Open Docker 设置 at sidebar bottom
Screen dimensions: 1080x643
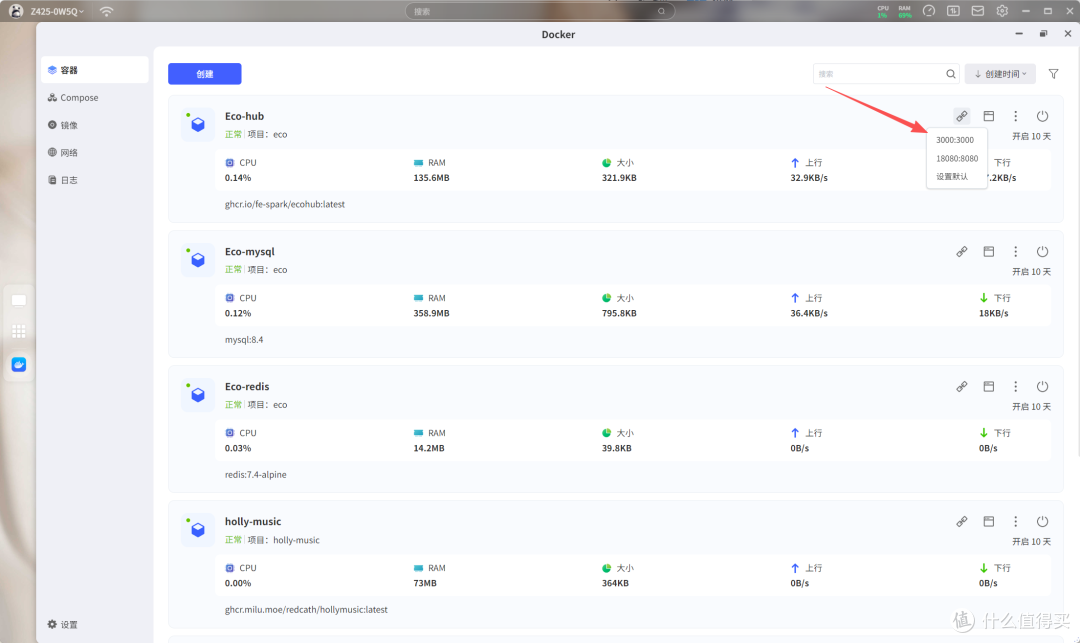tap(63, 624)
